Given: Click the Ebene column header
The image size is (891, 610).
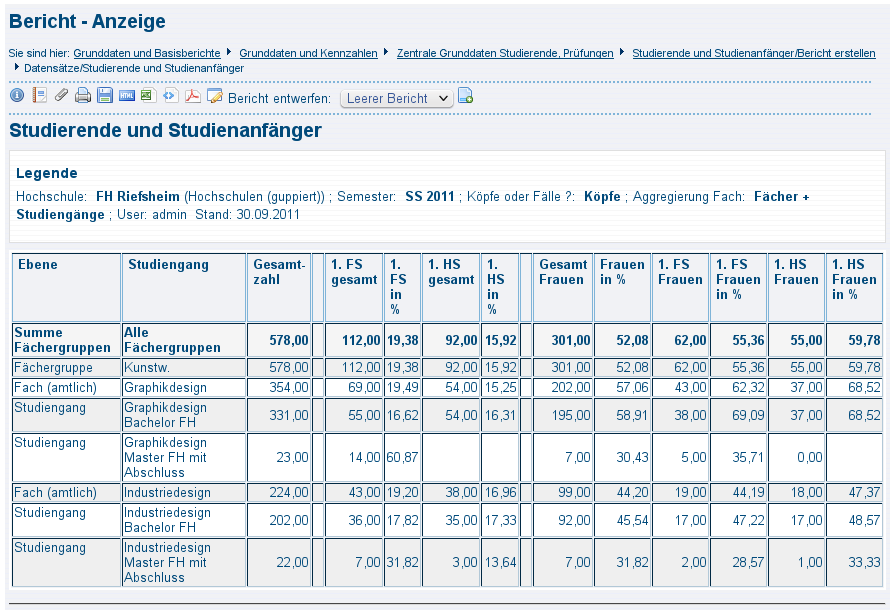Looking at the screenshot, I should click(x=66, y=288).
